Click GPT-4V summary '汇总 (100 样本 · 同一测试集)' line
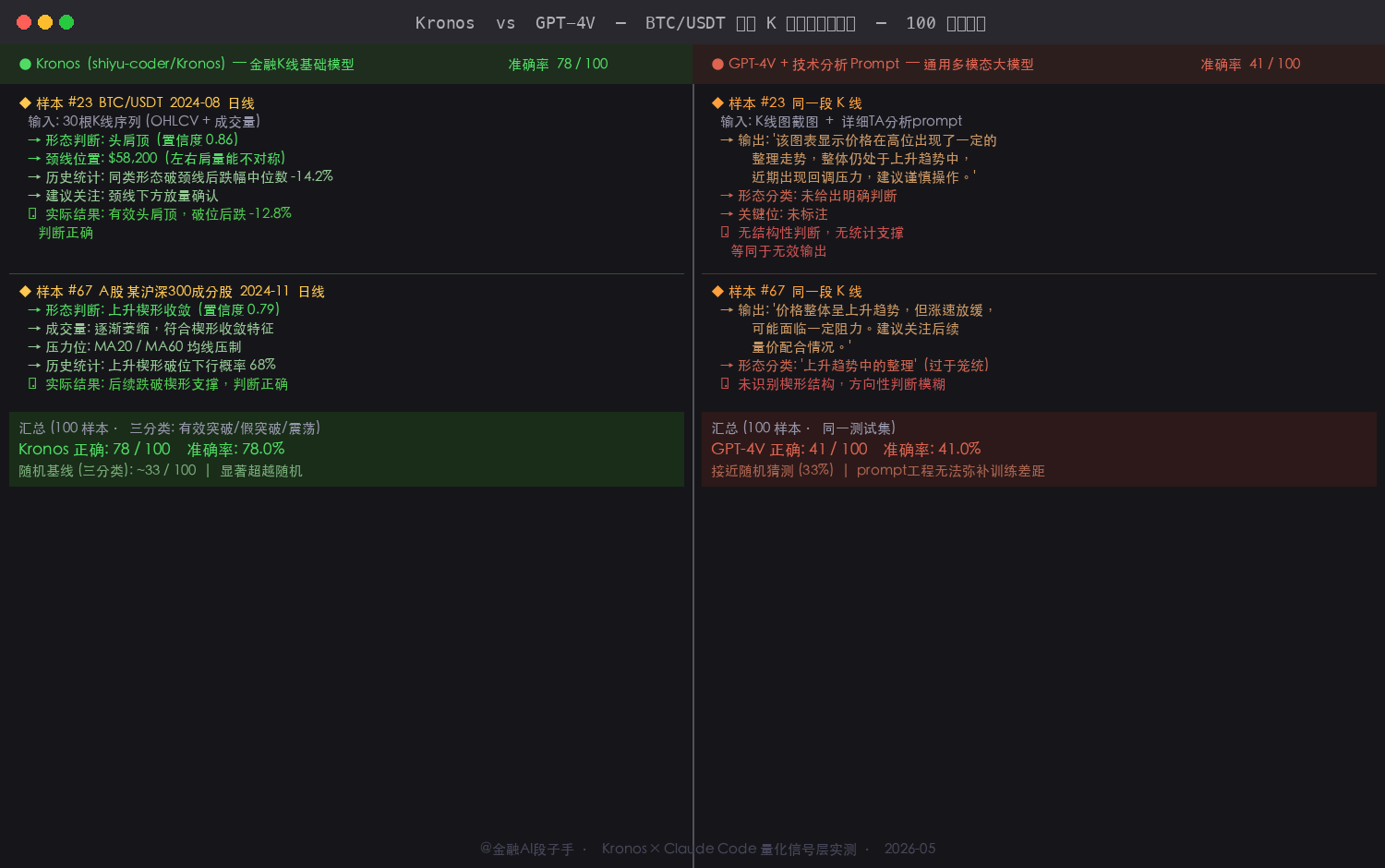Image resolution: width=1385 pixels, height=868 pixels. (x=803, y=428)
